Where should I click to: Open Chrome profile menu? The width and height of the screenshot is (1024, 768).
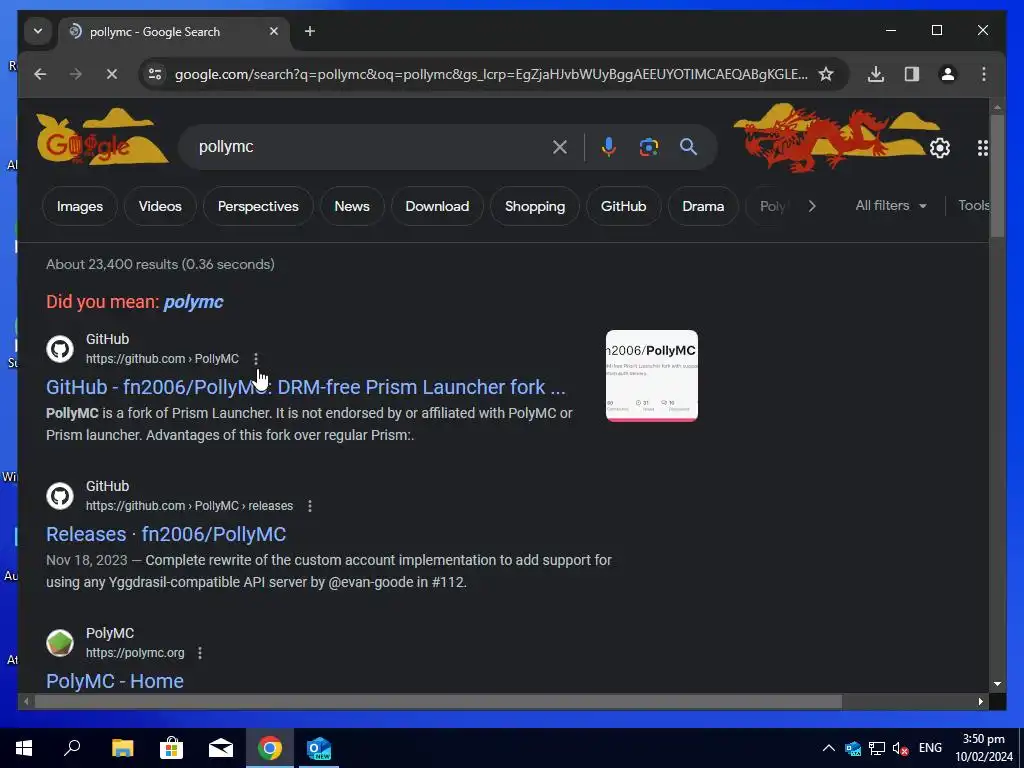pyautogui.click(x=948, y=74)
